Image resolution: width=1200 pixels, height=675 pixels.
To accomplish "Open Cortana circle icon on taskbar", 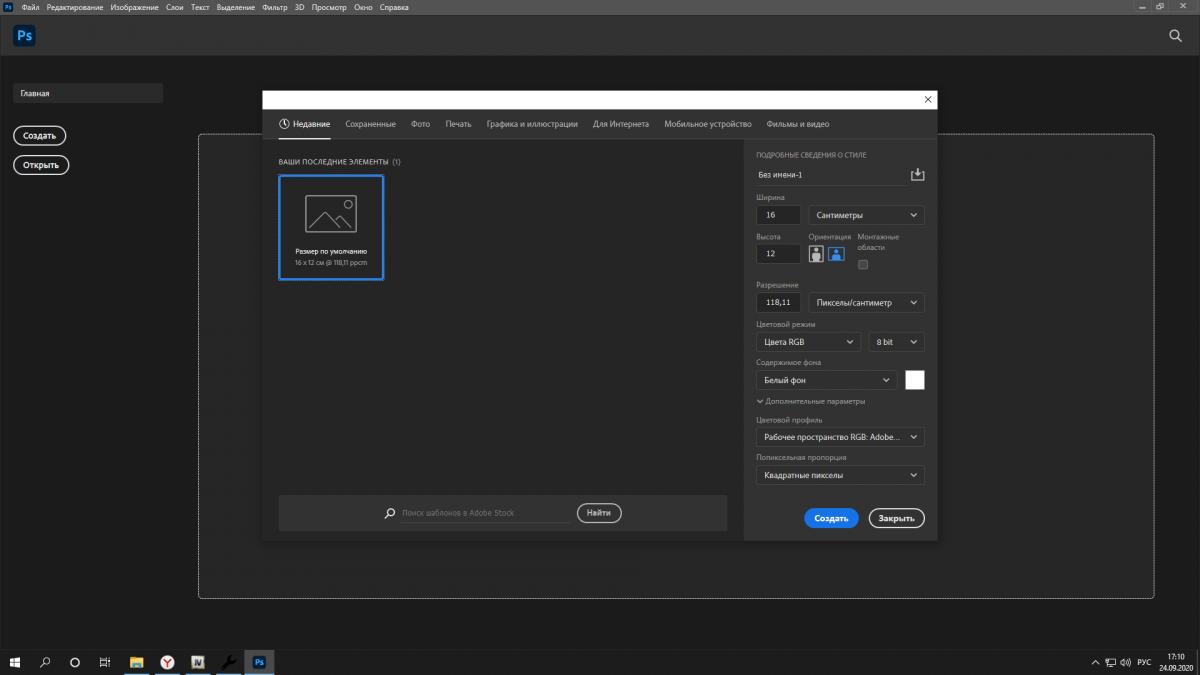I will [x=75, y=662].
